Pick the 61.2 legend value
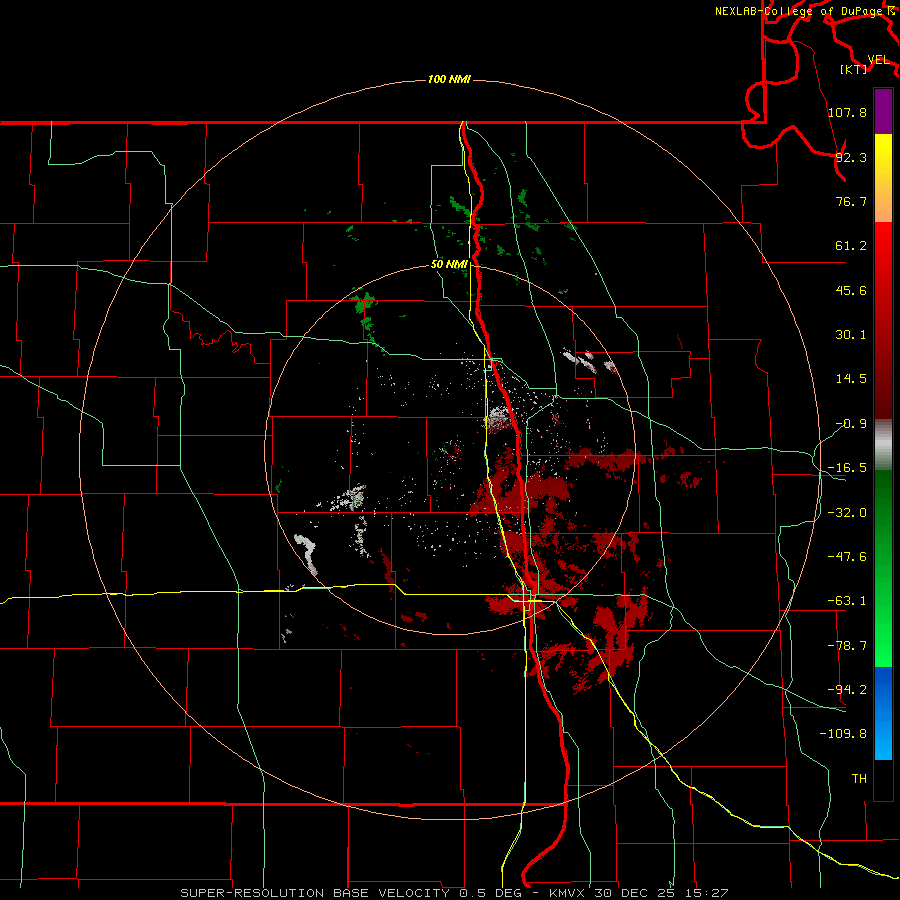Viewport: 900px width, 900px height. tap(851, 246)
